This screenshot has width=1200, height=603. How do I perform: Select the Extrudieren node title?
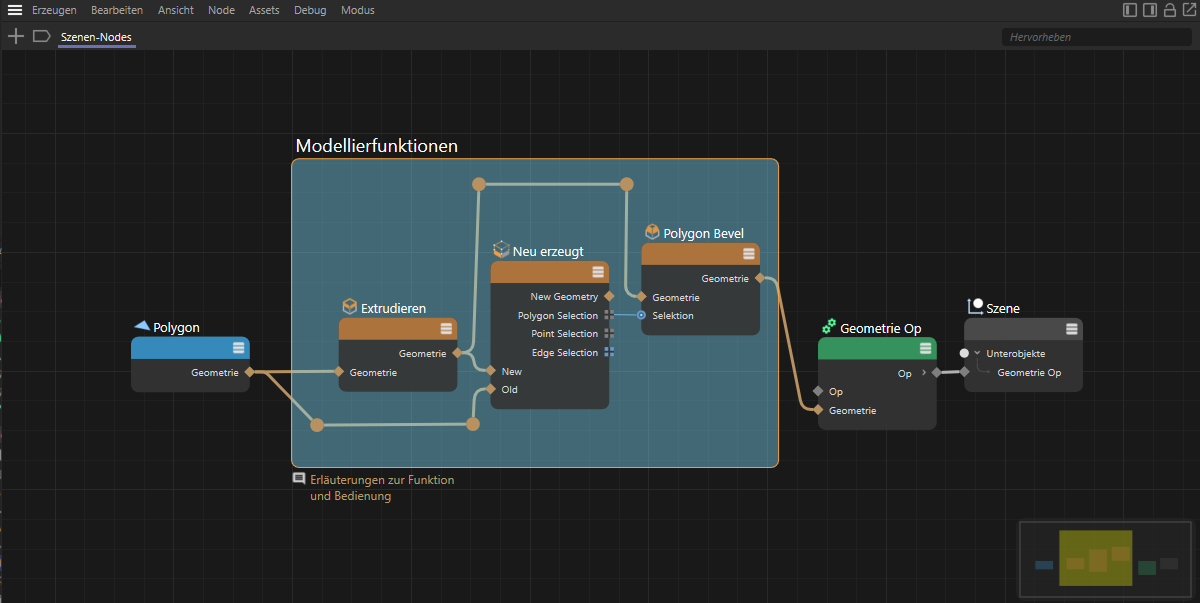(394, 308)
